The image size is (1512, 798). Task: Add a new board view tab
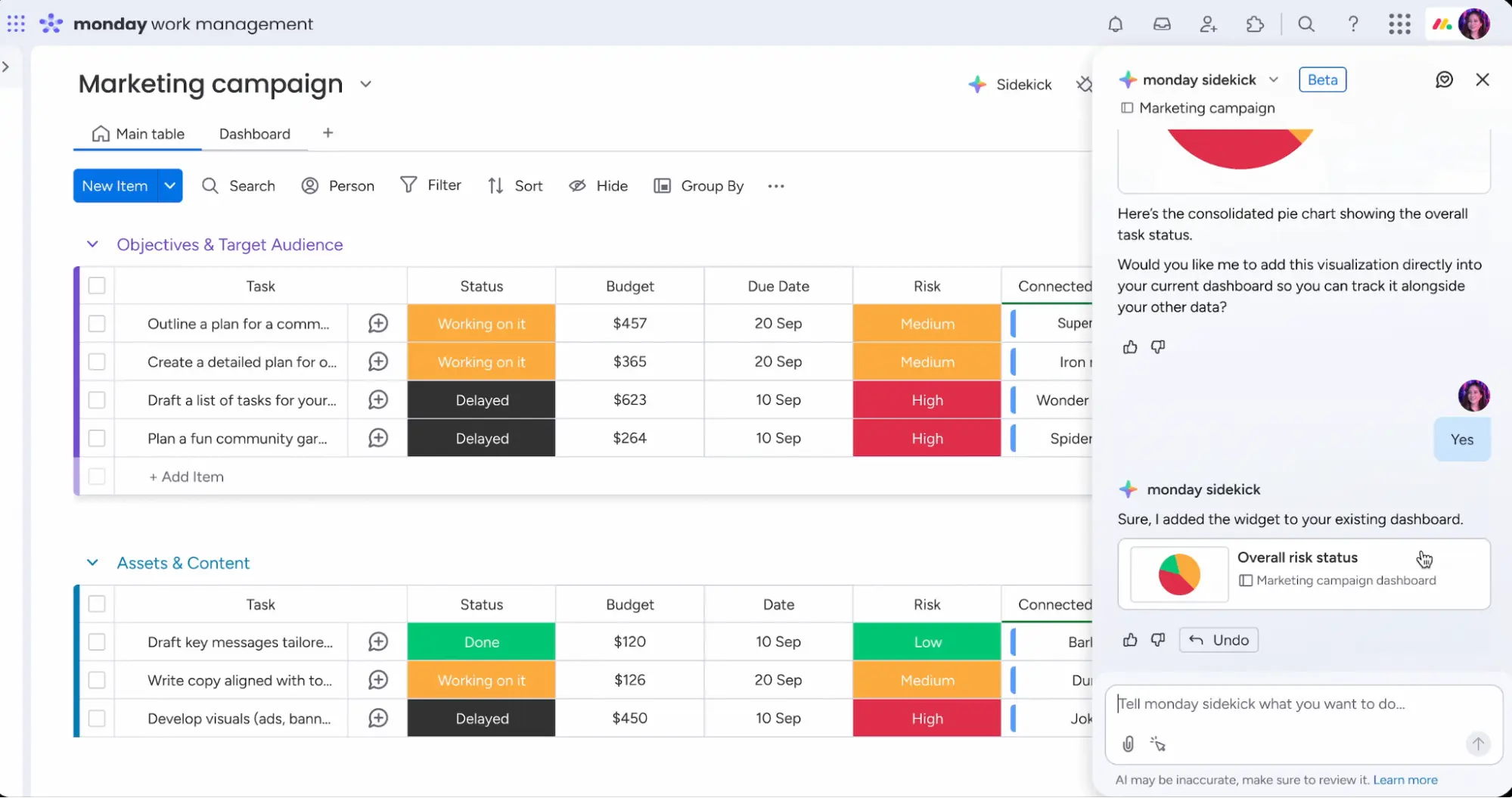coord(328,133)
